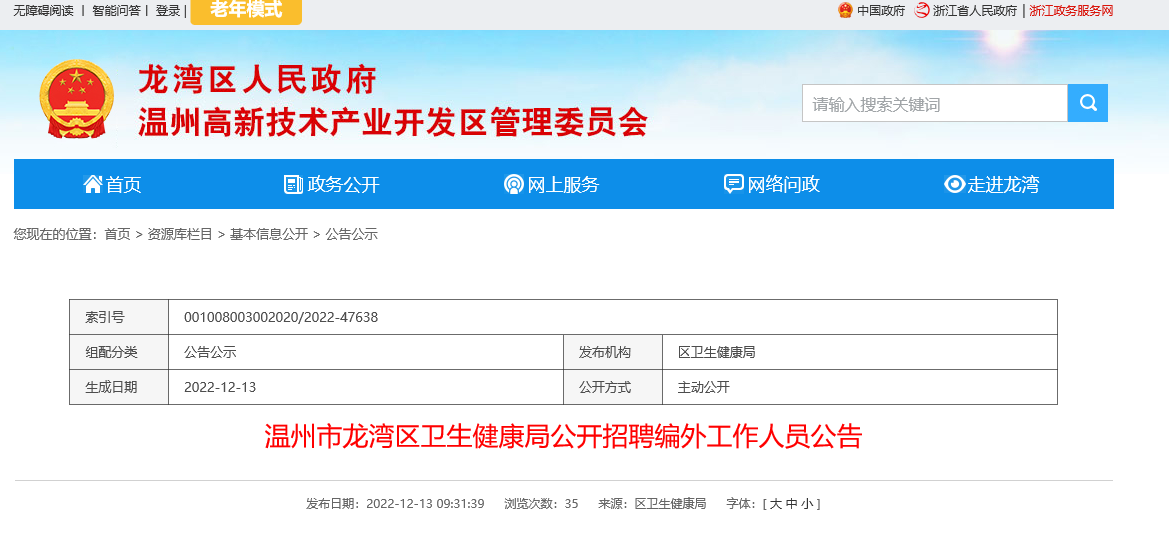Visit the 浙江政务服务网 link
Screen dimensions: 1169x552
[1071, 11]
